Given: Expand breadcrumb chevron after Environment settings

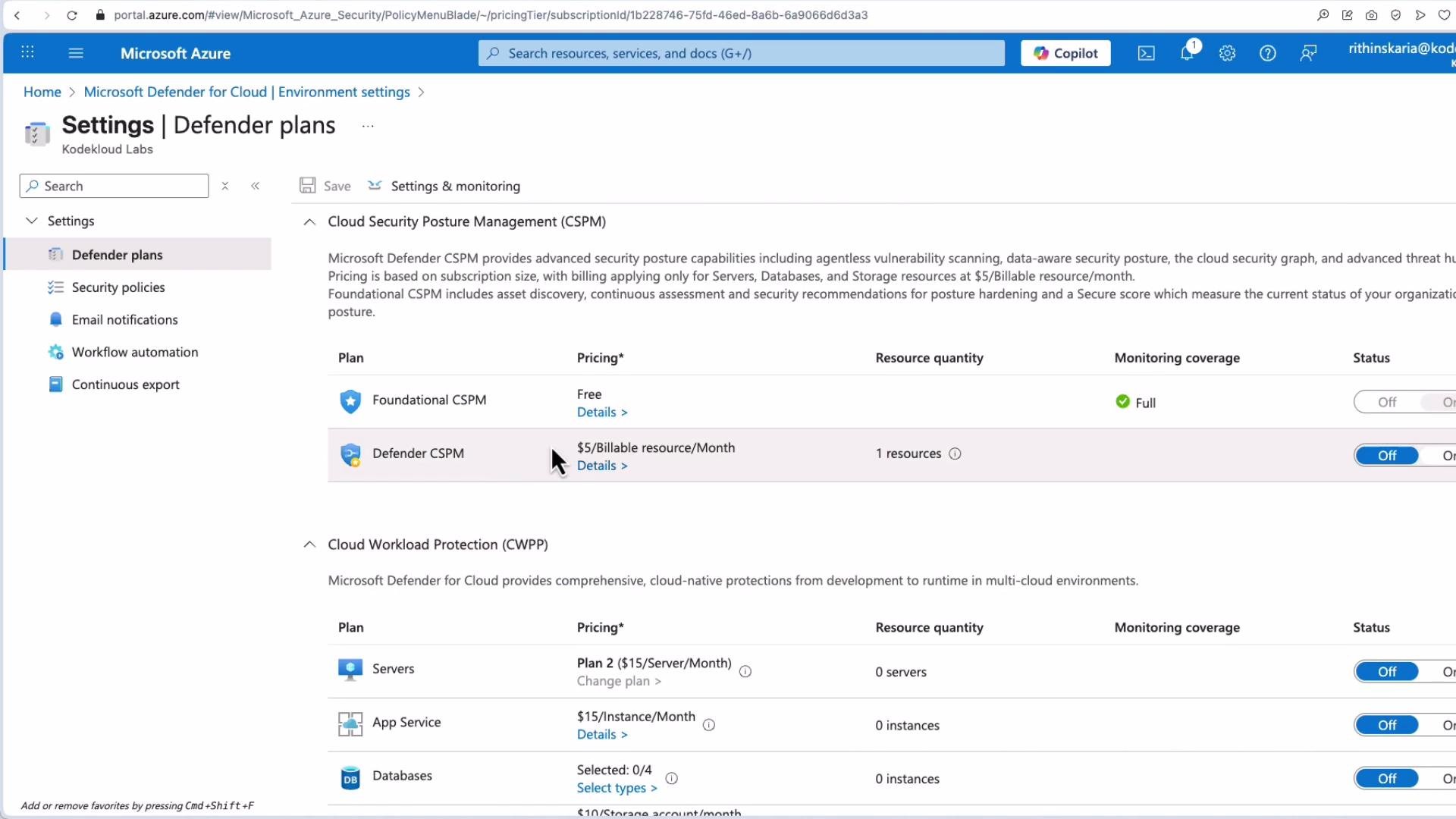Looking at the screenshot, I should (x=421, y=92).
